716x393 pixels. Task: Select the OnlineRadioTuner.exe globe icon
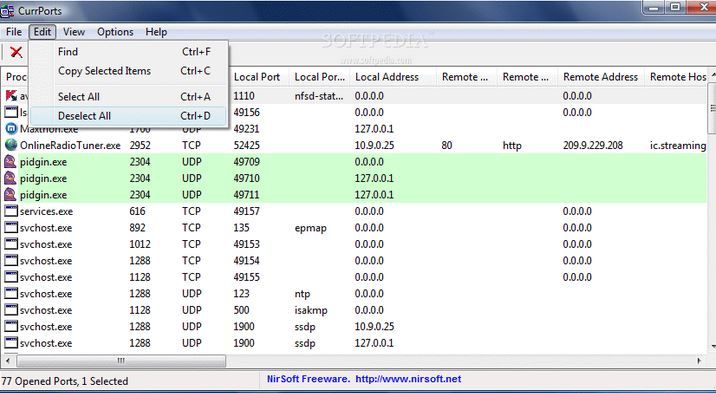pyautogui.click(x=11, y=145)
